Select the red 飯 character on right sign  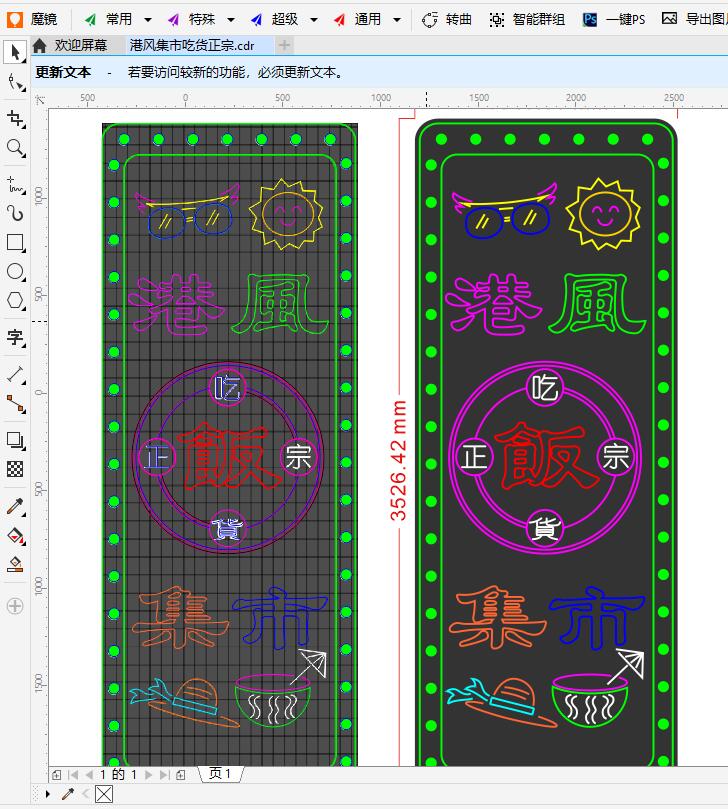click(545, 456)
